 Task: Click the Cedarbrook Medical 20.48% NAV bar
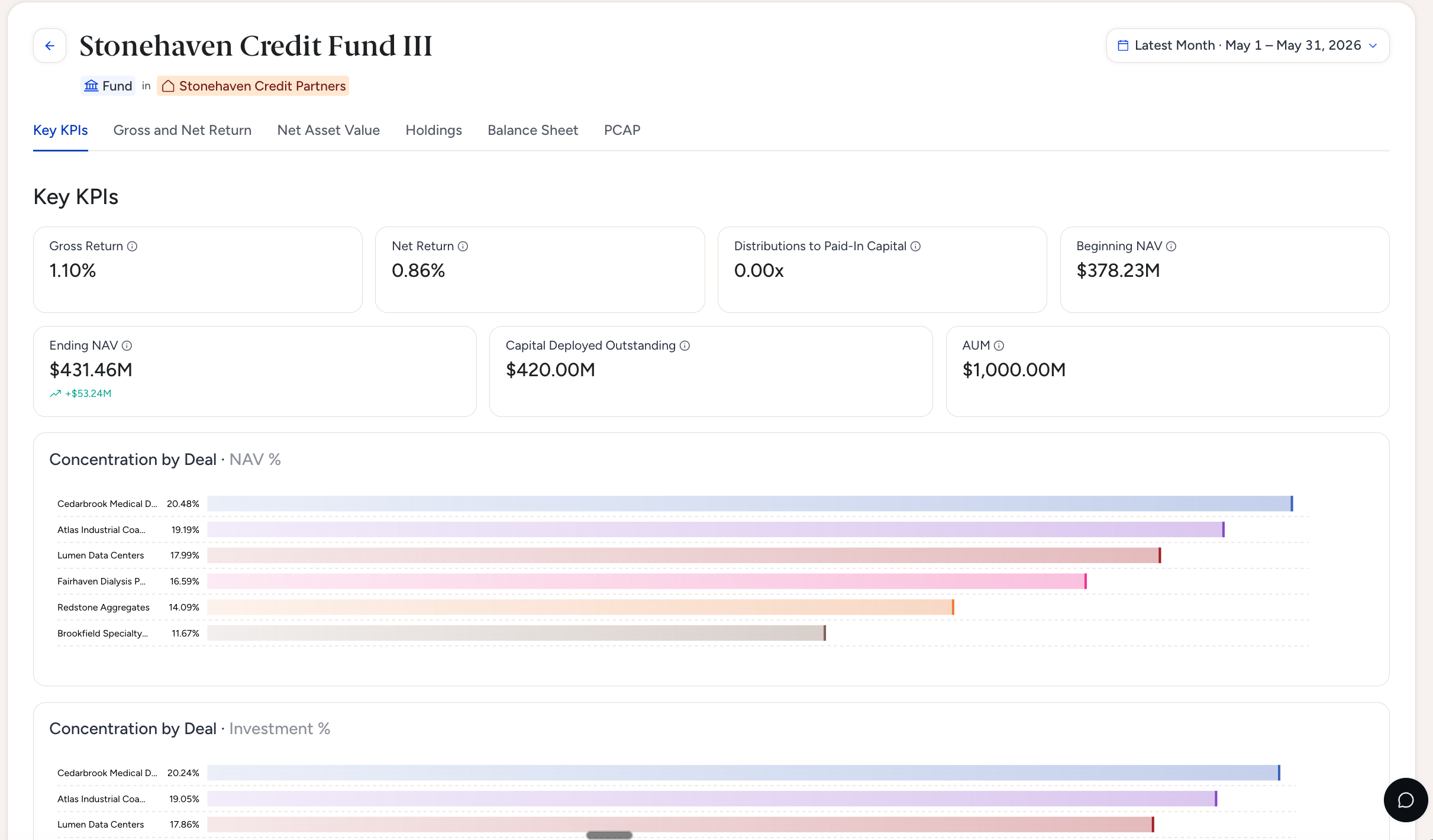click(750, 503)
